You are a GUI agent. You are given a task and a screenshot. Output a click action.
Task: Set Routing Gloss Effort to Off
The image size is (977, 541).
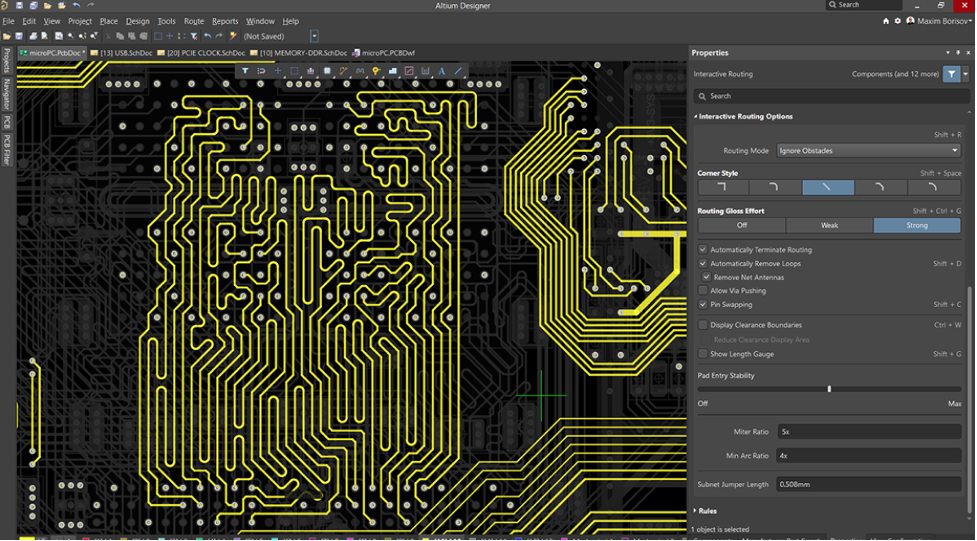(x=741, y=226)
